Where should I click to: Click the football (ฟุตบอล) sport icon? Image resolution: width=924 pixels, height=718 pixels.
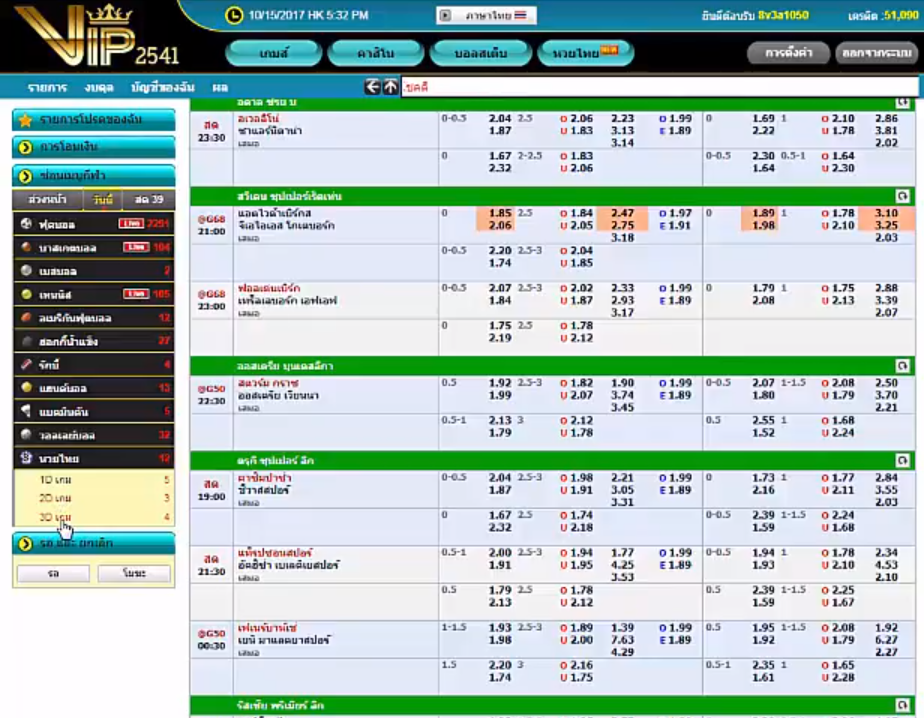click(x=26, y=224)
